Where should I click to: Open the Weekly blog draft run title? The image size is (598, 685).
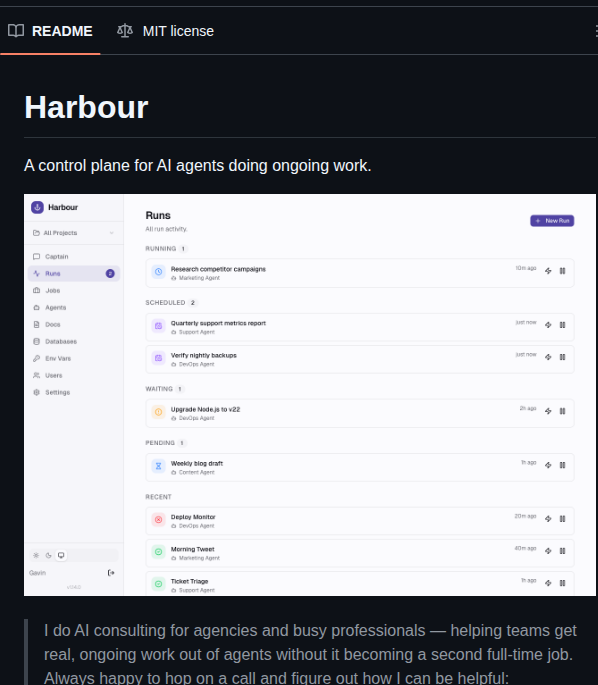coord(197,464)
